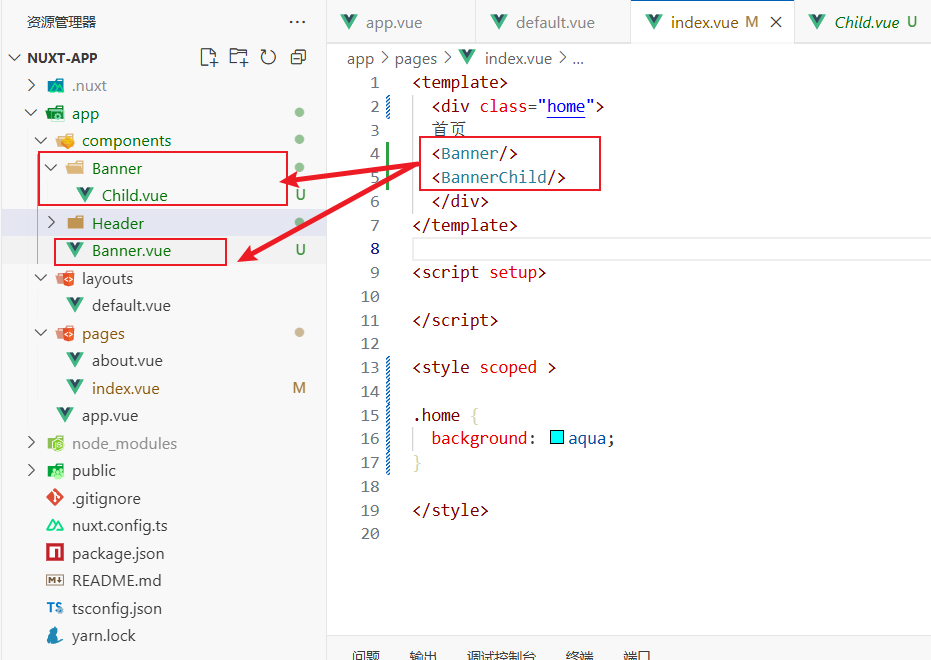Refresh the explorer file tree
Viewport: 931px width, 660px height.
(x=268, y=57)
